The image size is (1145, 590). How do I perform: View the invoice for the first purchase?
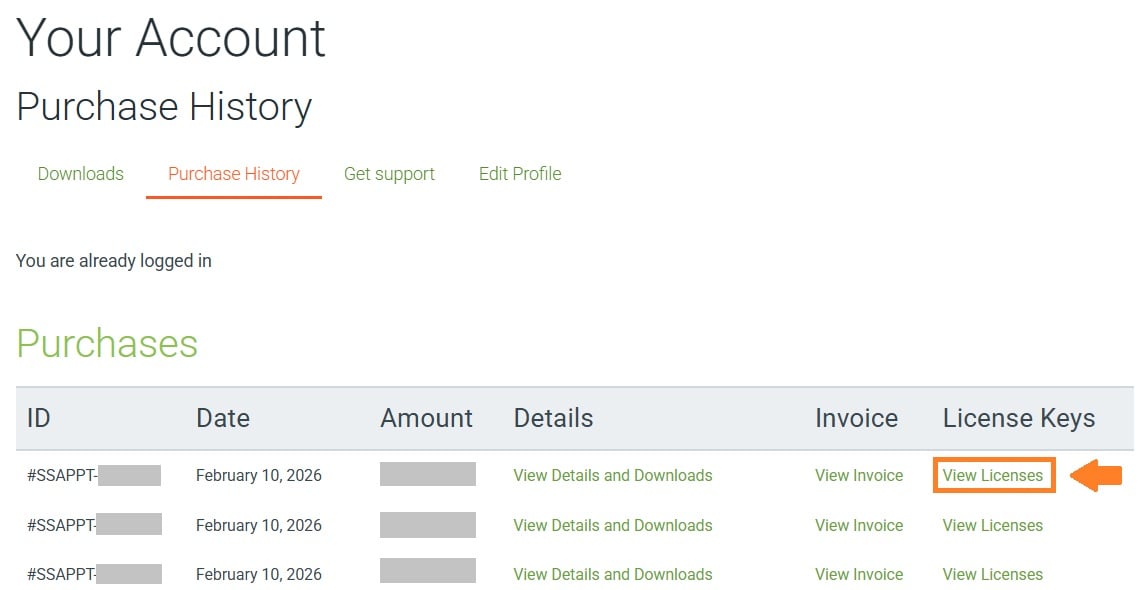pos(859,476)
